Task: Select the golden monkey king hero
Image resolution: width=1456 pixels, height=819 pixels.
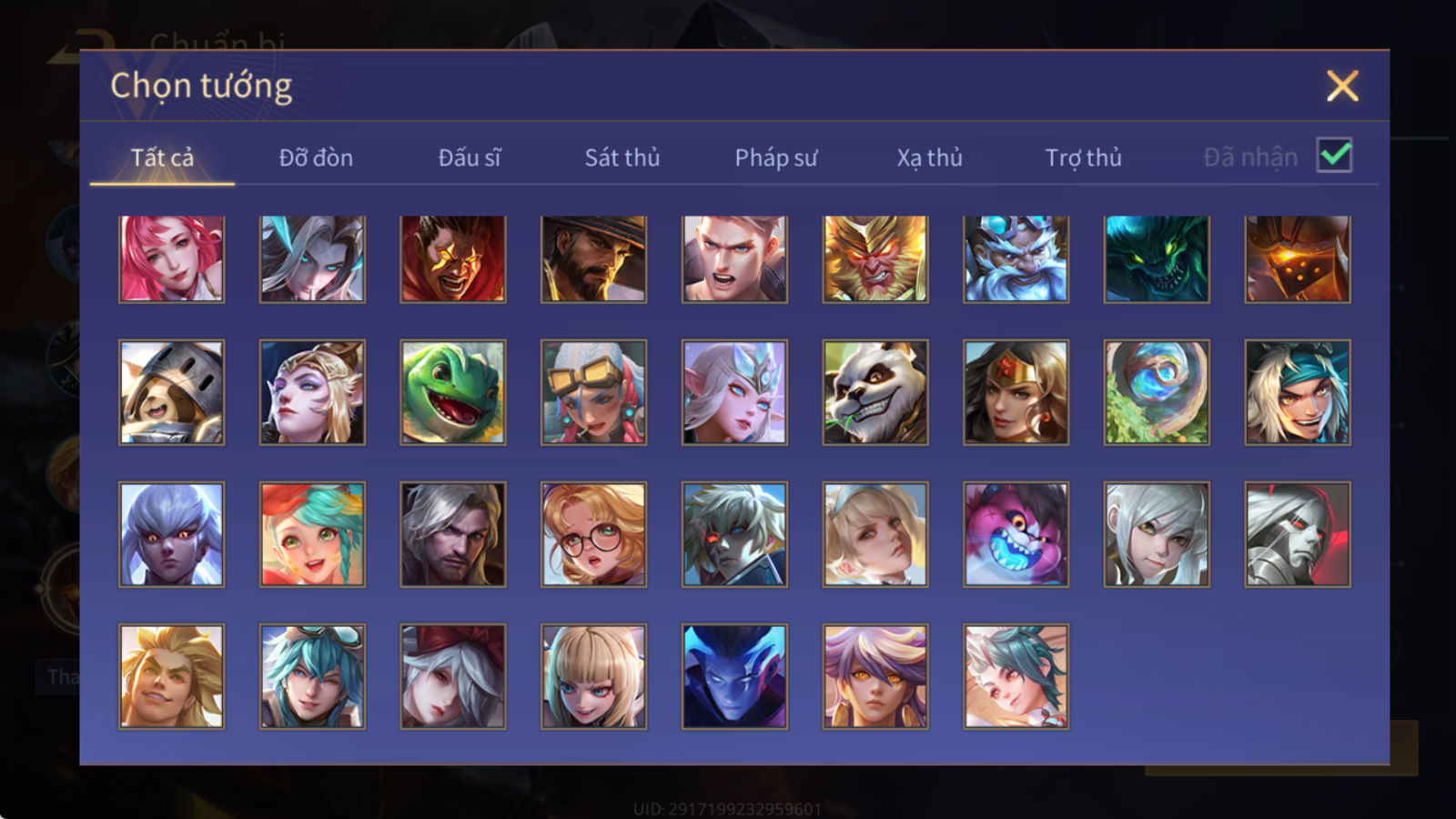Action: pos(875,258)
